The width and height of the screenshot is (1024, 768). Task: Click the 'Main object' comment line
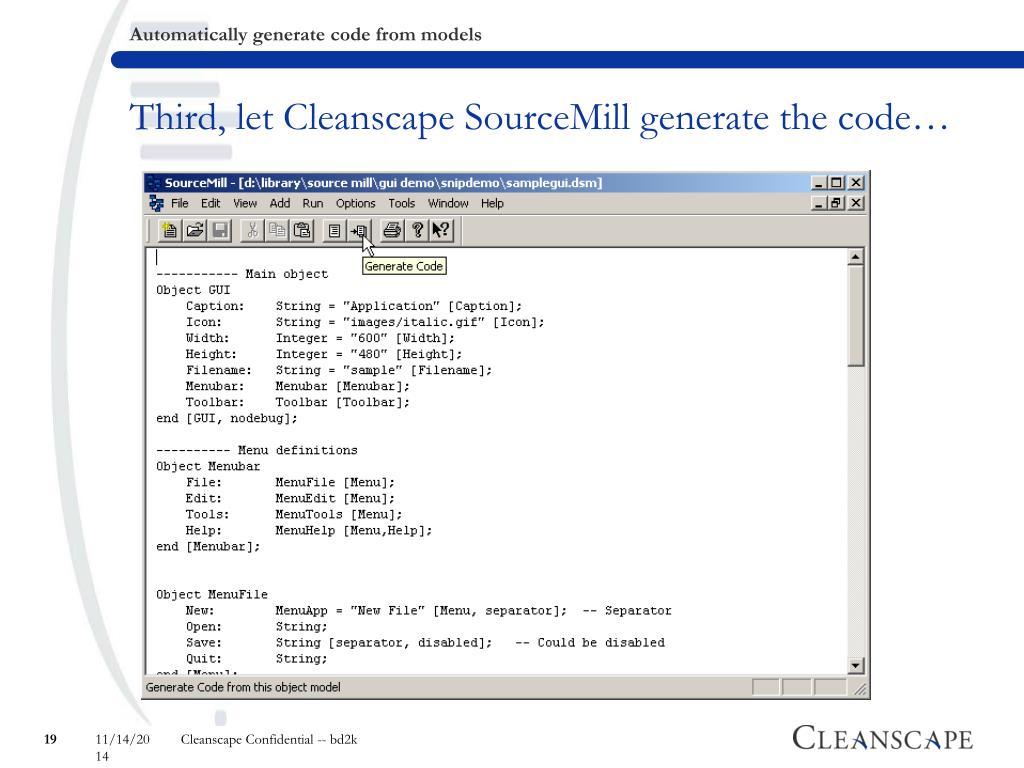click(242, 274)
